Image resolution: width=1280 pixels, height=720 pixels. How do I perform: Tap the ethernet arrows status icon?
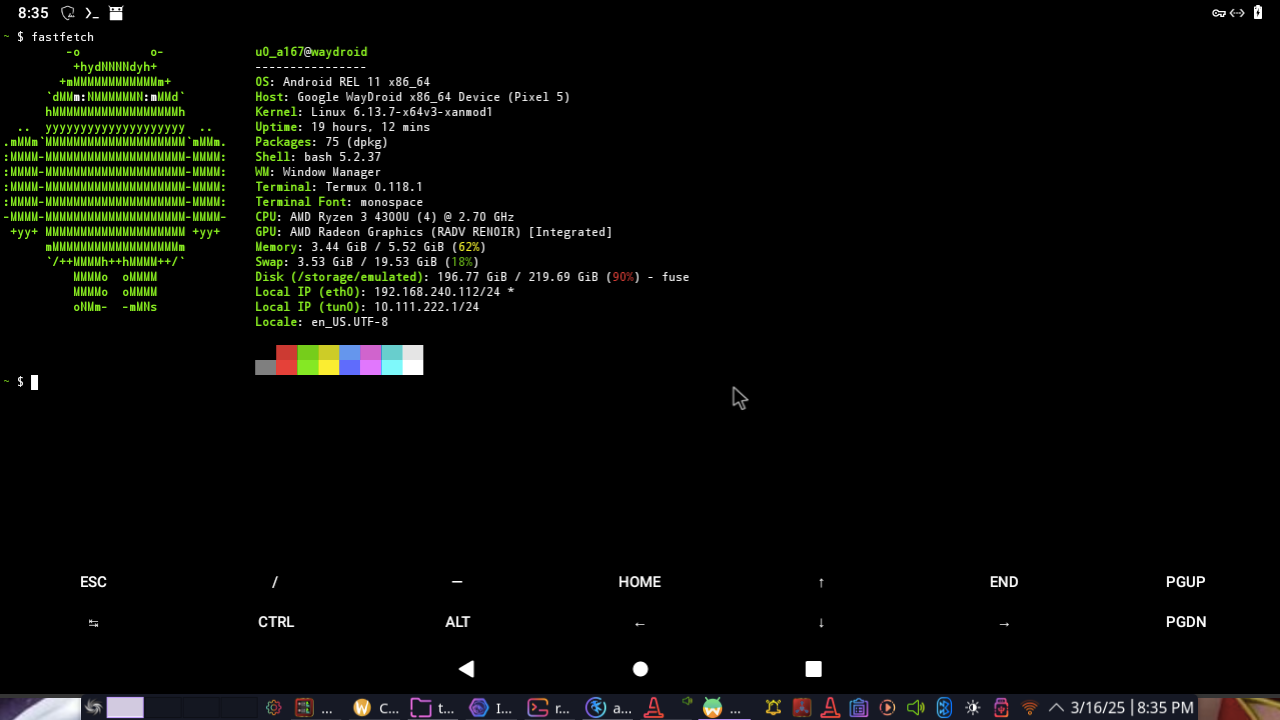1238,14
